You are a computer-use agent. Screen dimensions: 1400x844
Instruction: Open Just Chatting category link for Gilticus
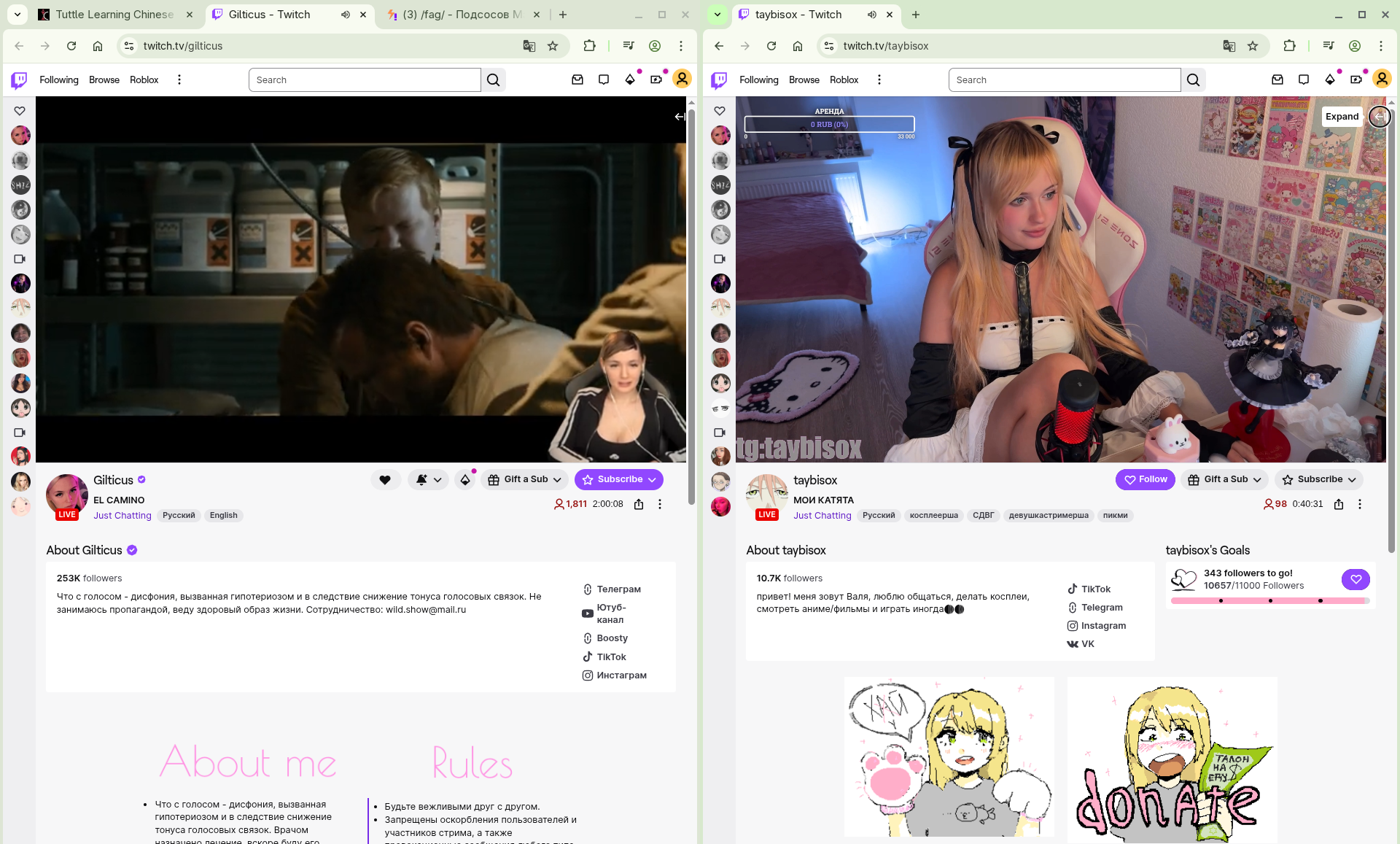122,516
